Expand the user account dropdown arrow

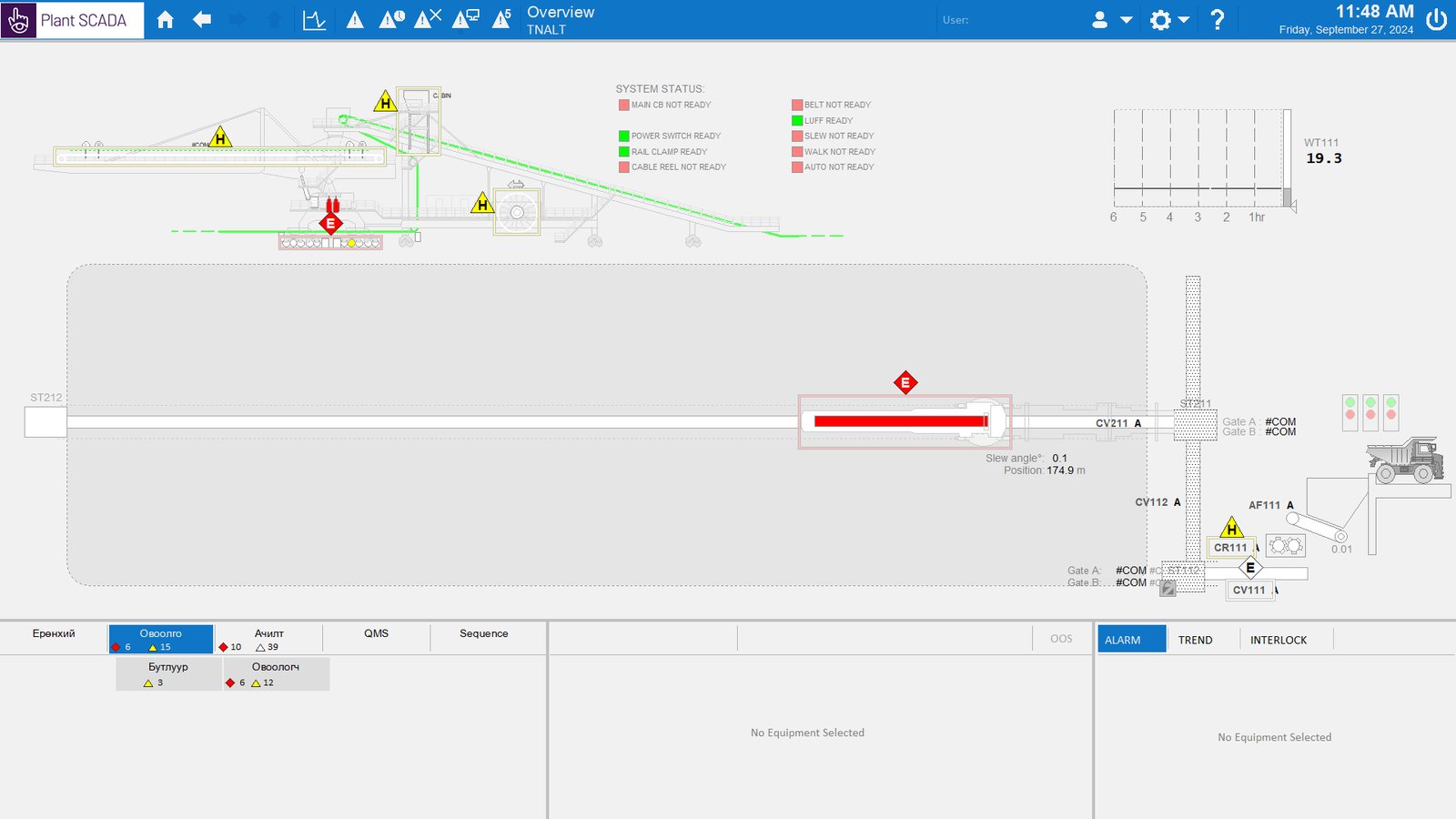(1127, 20)
